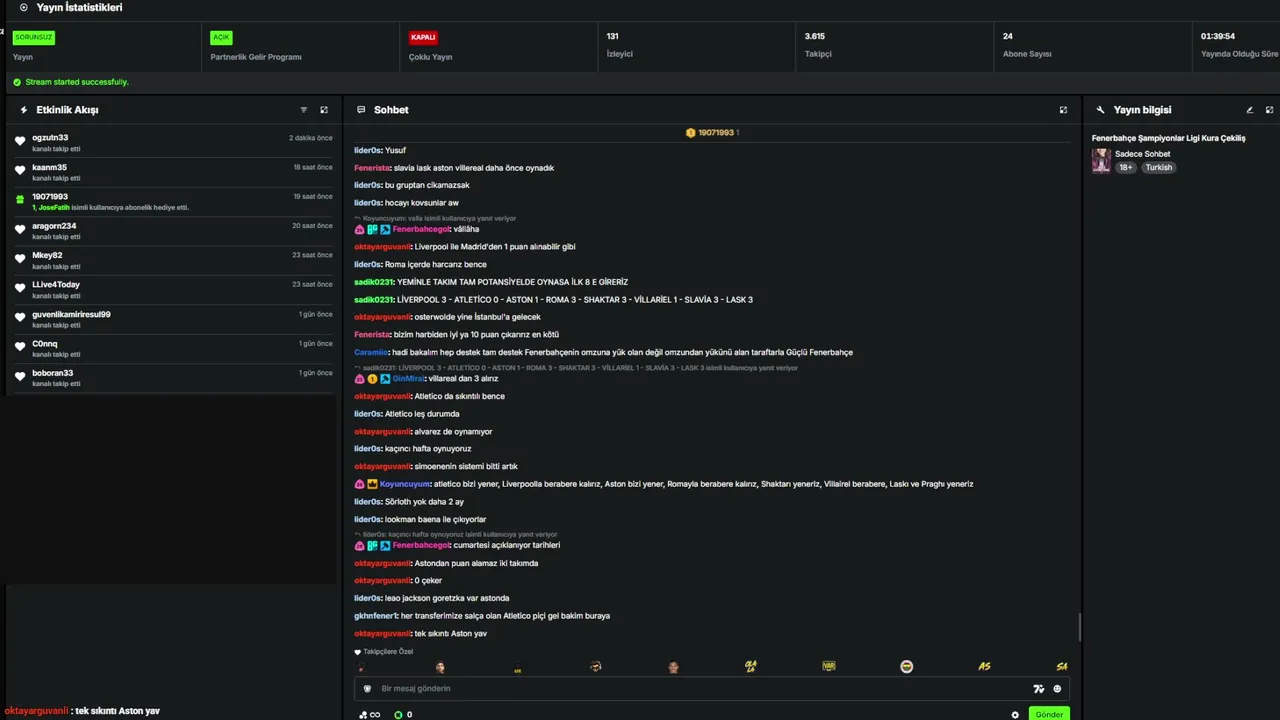Pop out the Sohbet chat panel
The width and height of the screenshot is (1280, 720).
point(1063,110)
